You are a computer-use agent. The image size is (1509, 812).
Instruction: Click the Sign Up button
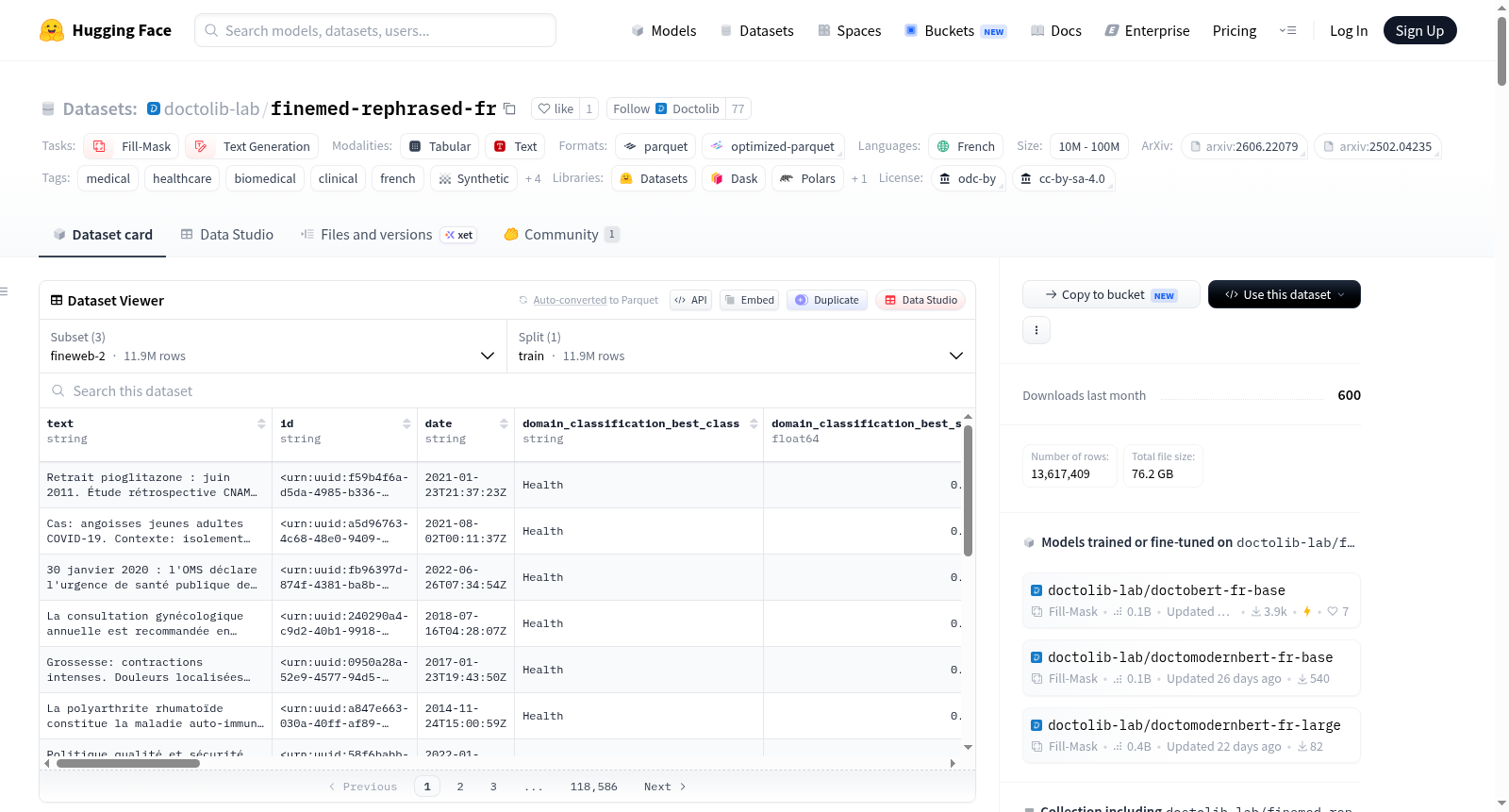[1420, 30]
